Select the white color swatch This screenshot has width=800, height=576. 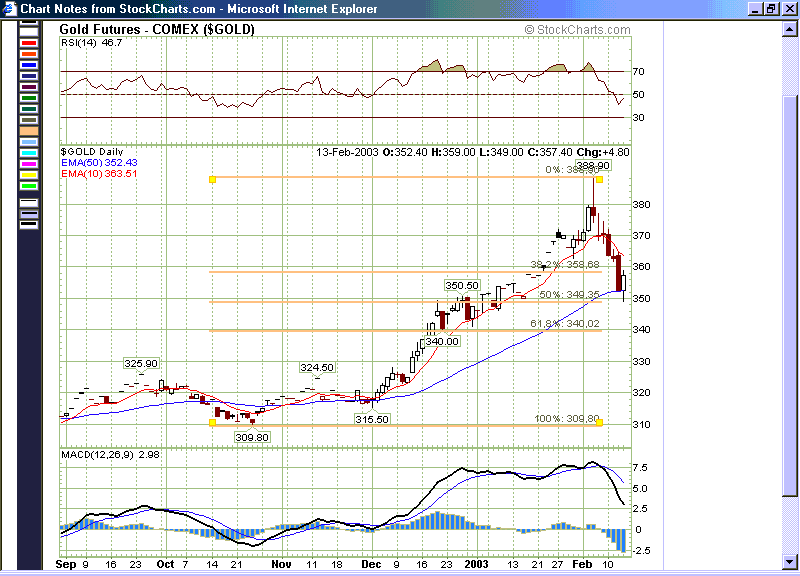(x=29, y=33)
